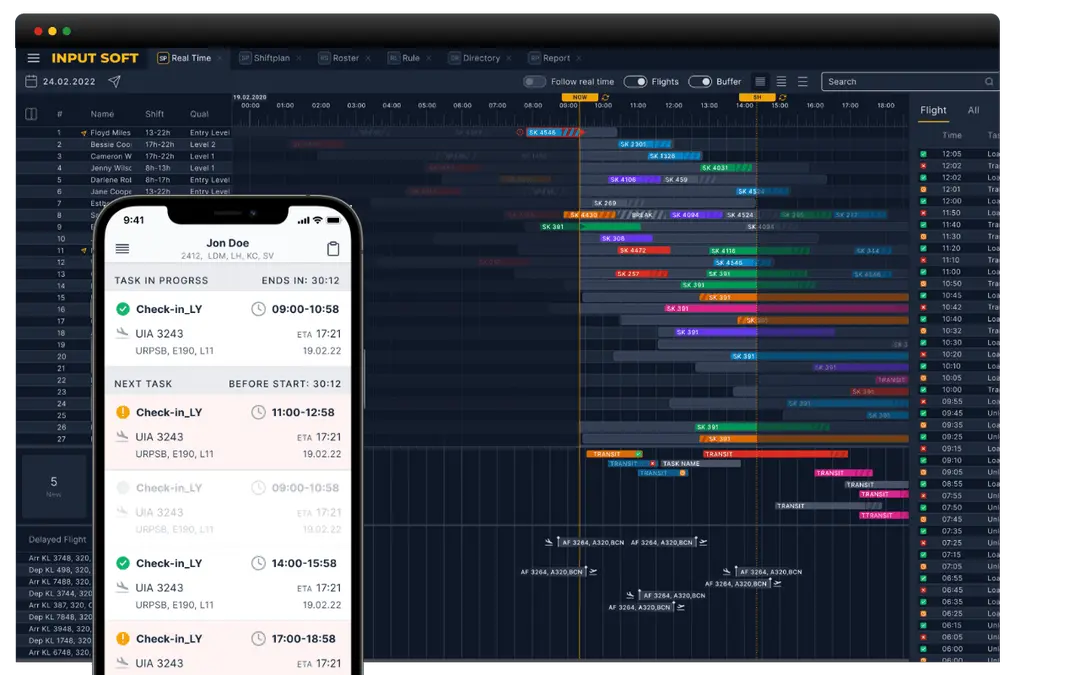Click the paper plane send icon
The height and width of the screenshot is (675, 1080).
[114, 81]
